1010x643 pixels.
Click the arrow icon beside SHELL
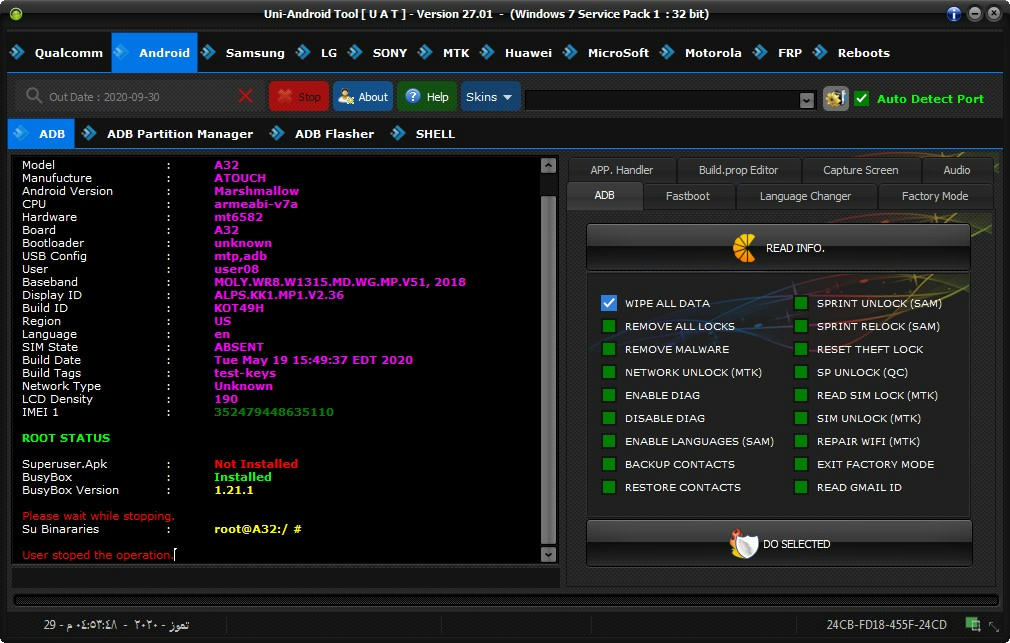(398, 133)
